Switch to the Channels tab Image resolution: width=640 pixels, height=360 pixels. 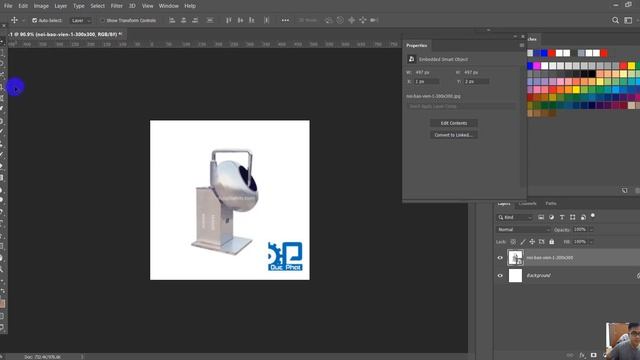527,203
